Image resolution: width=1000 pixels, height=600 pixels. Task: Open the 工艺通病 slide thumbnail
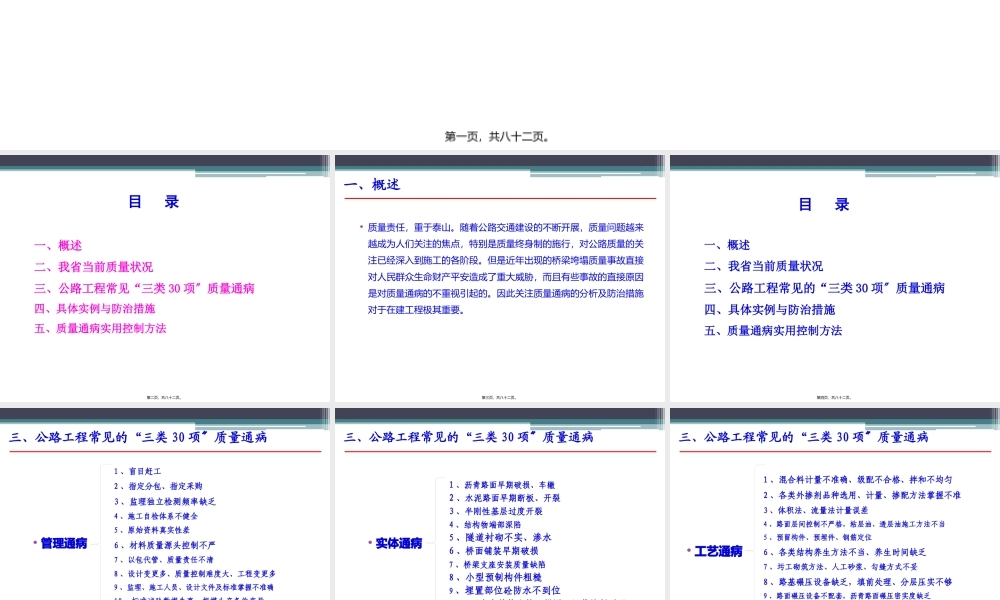(835, 504)
